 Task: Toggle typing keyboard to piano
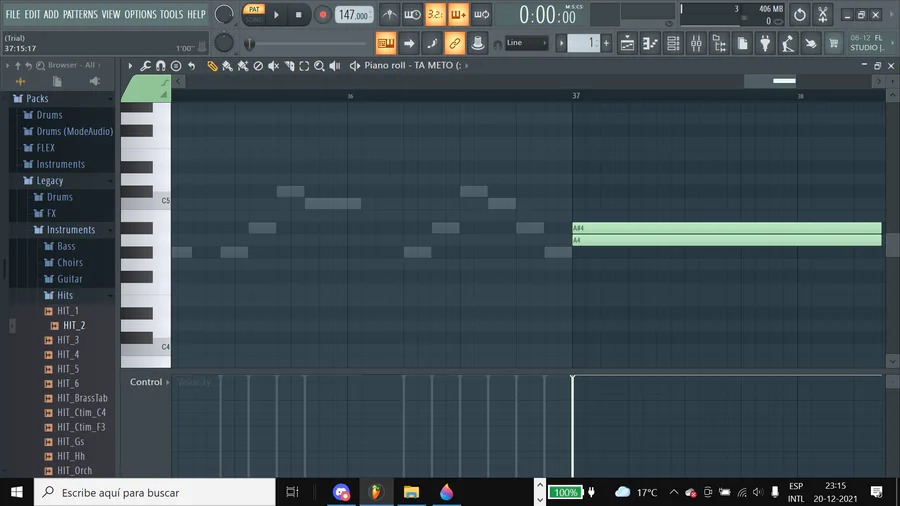tap(386, 43)
